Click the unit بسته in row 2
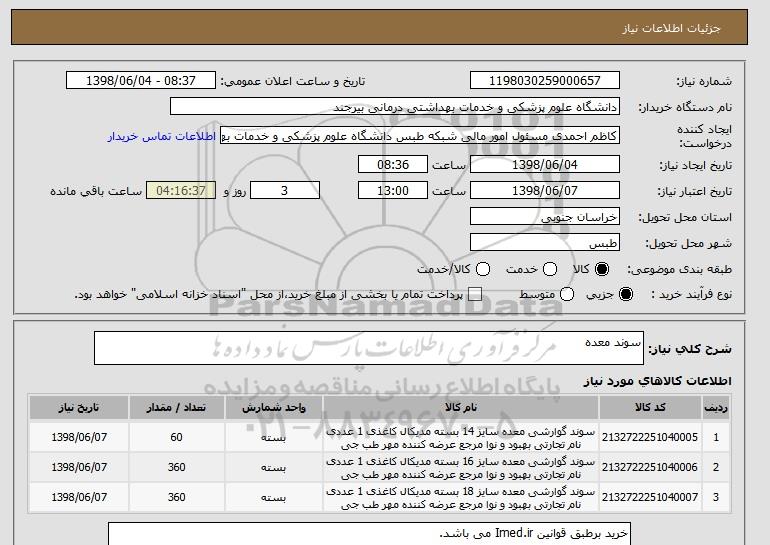This screenshot has height=545, width=770. point(274,468)
